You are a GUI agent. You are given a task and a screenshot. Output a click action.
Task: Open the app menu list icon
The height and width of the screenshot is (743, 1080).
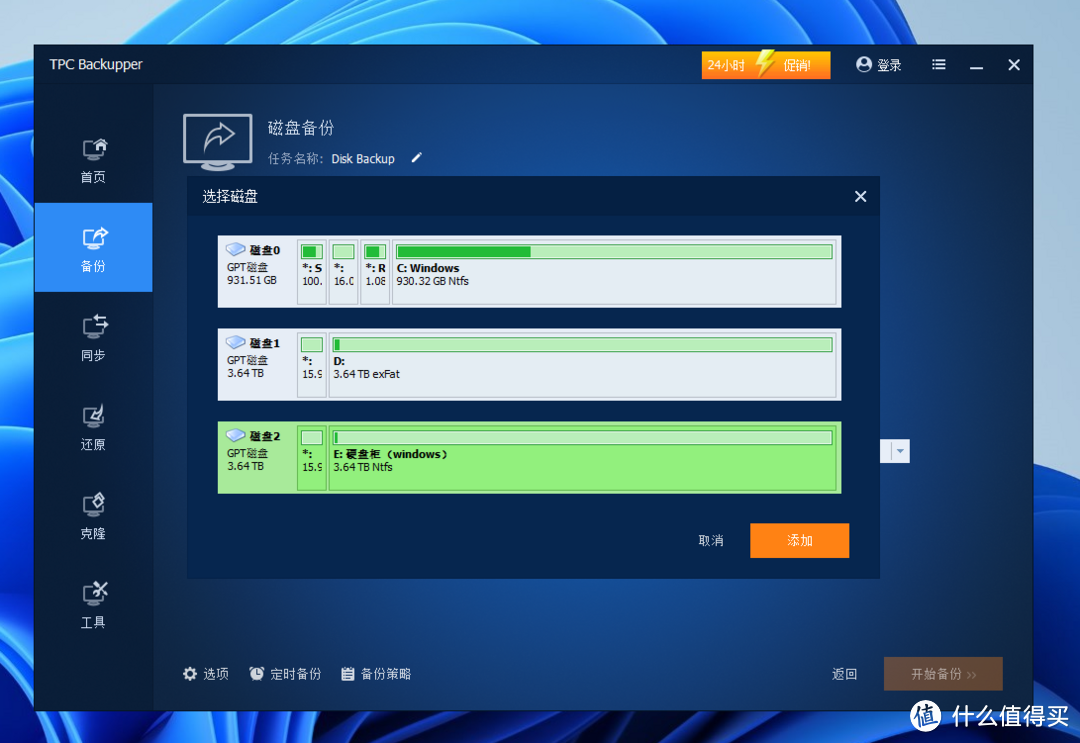[x=938, y=64]
